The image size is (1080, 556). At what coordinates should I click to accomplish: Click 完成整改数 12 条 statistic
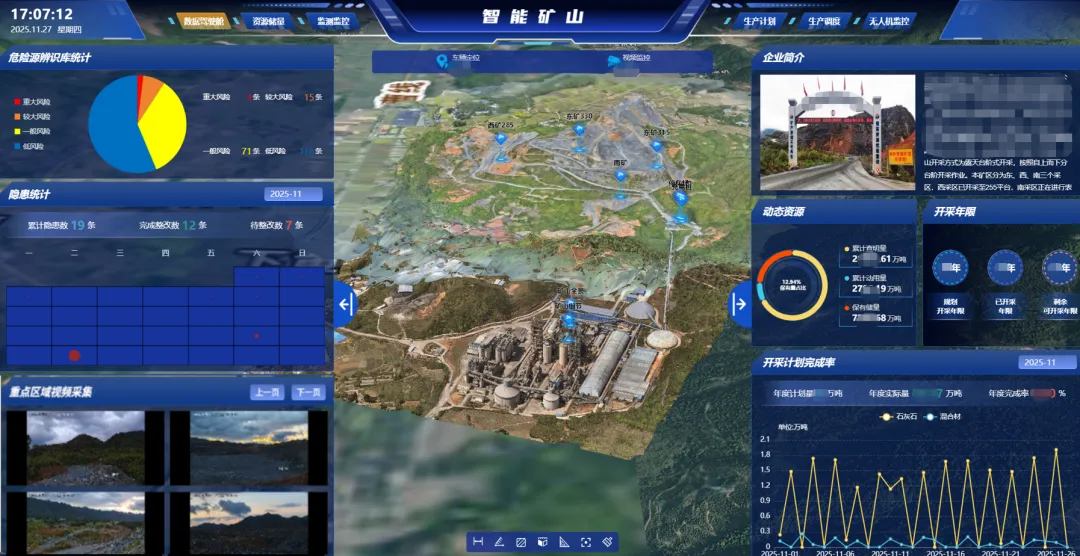(172, 225)
